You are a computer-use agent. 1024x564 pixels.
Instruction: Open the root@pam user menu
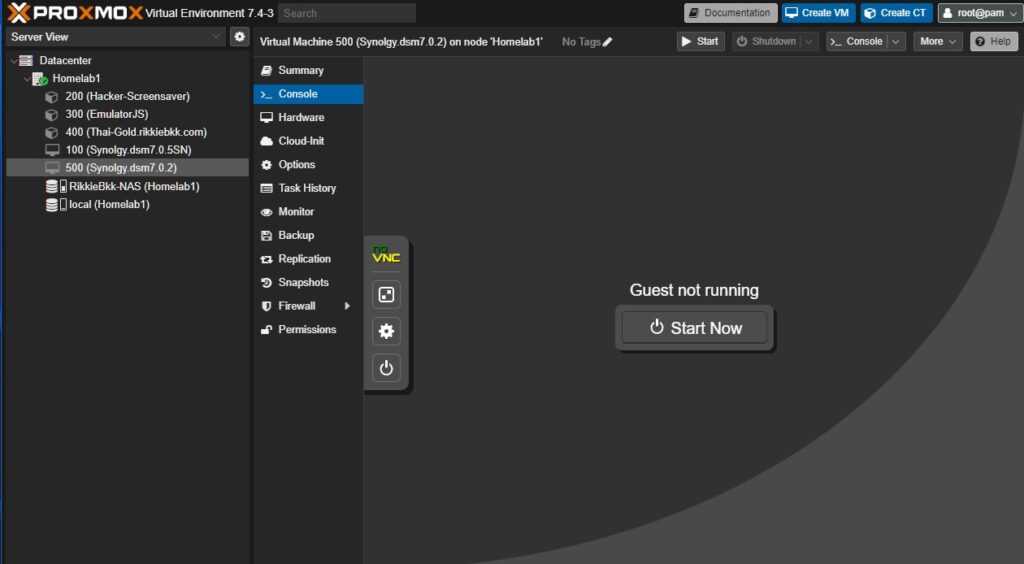(x=981, y=12)
